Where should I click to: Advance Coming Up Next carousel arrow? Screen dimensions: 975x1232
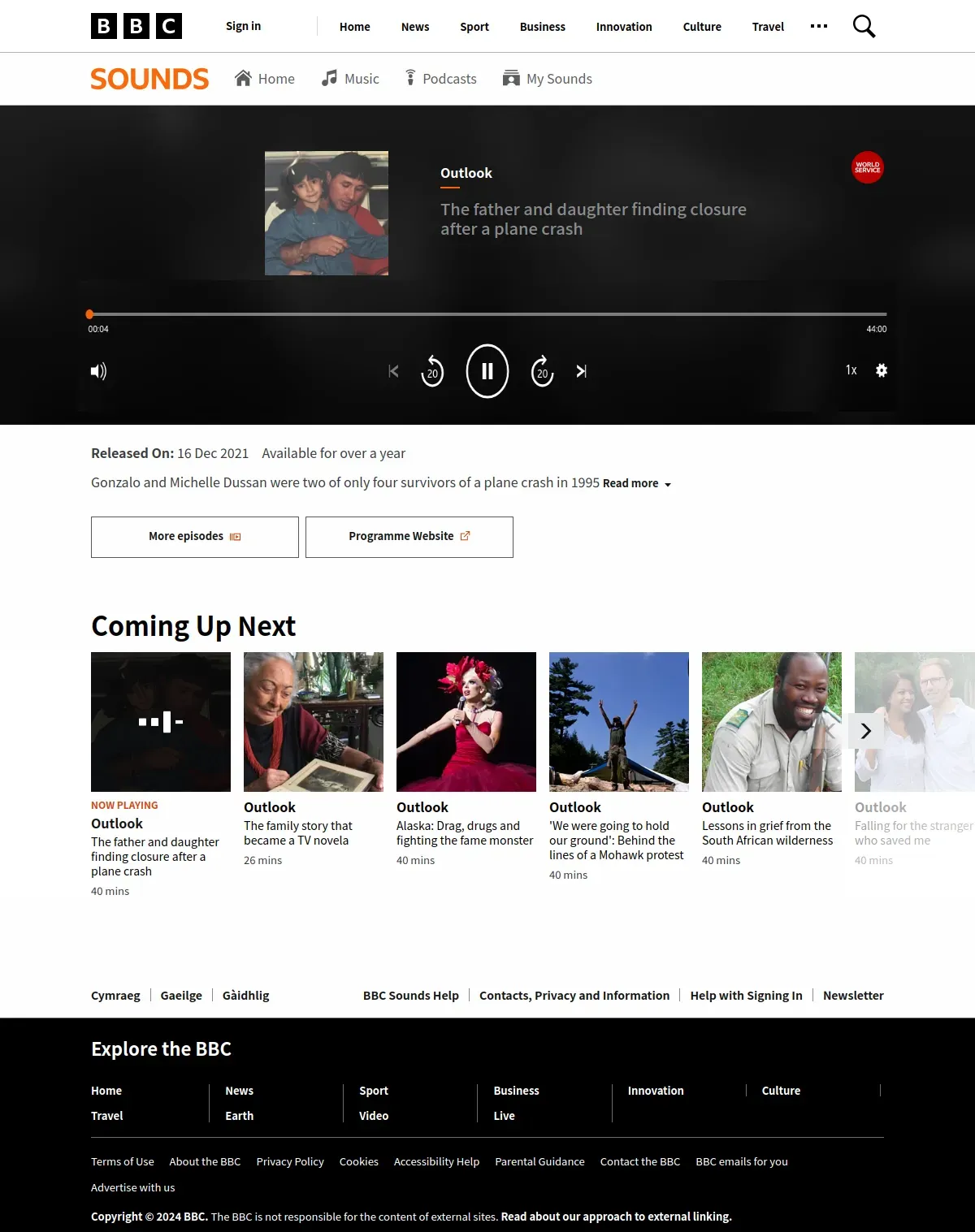coord(866,731)
